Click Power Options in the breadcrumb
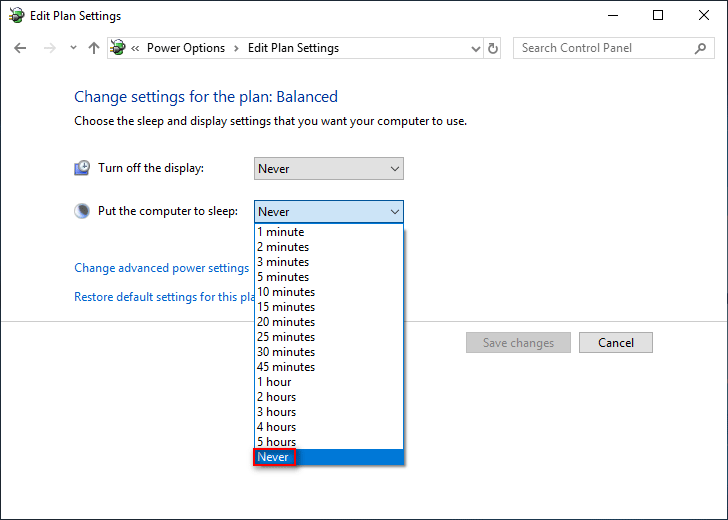Image resolution: width=728 pixels, height=520 pixels. click(x=186, y=48)
